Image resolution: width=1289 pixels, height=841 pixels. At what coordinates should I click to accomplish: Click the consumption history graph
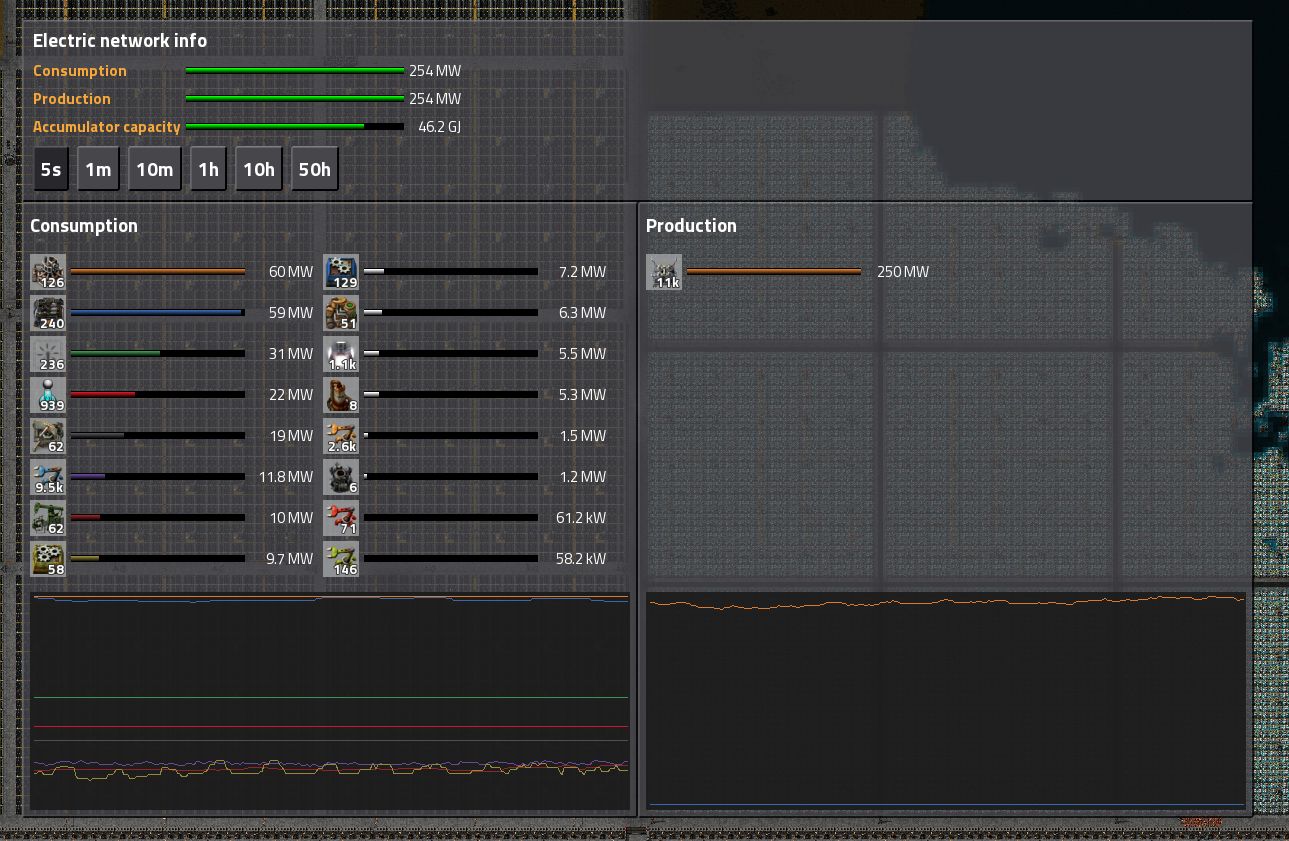pos(330,701)
